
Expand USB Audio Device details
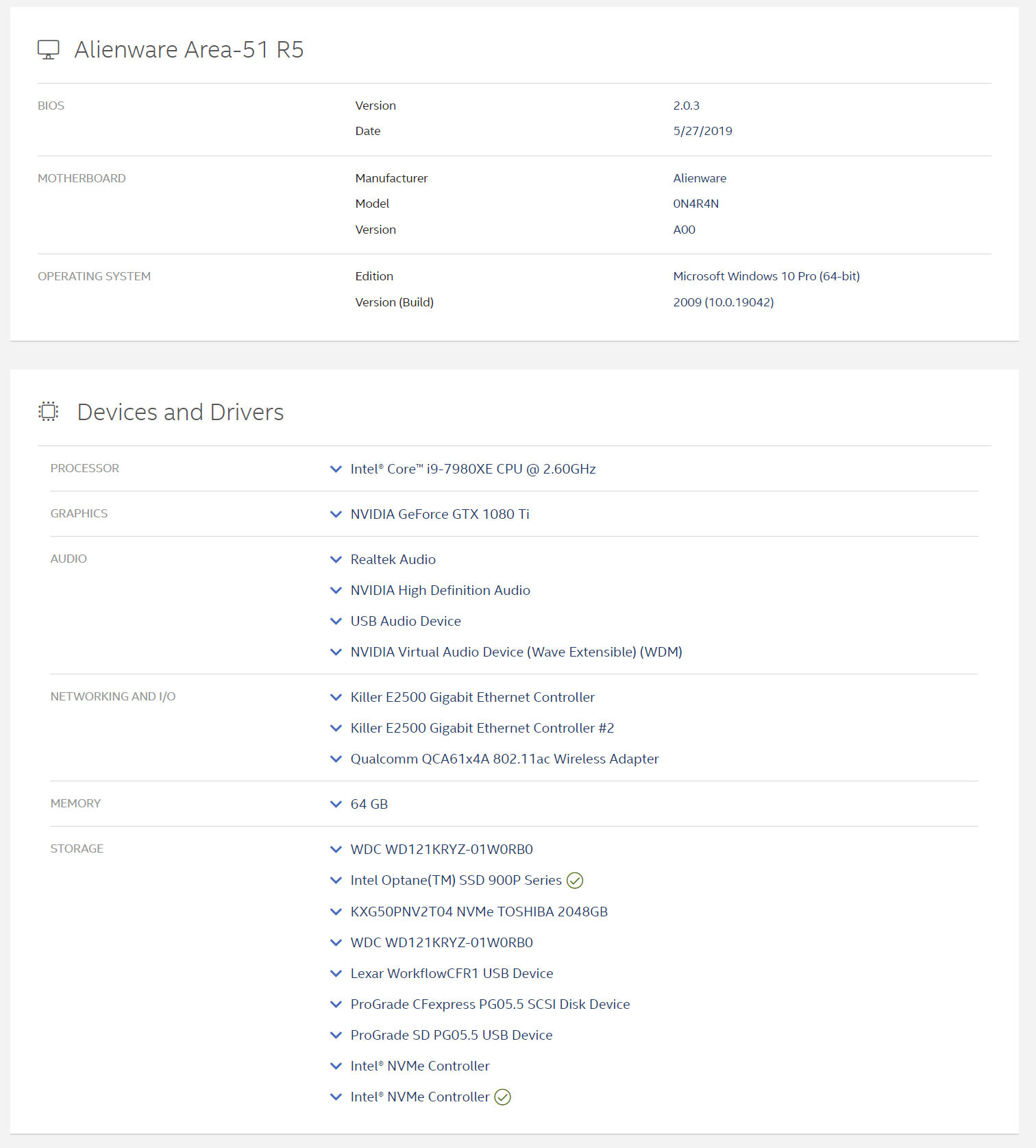click(336, 622)
